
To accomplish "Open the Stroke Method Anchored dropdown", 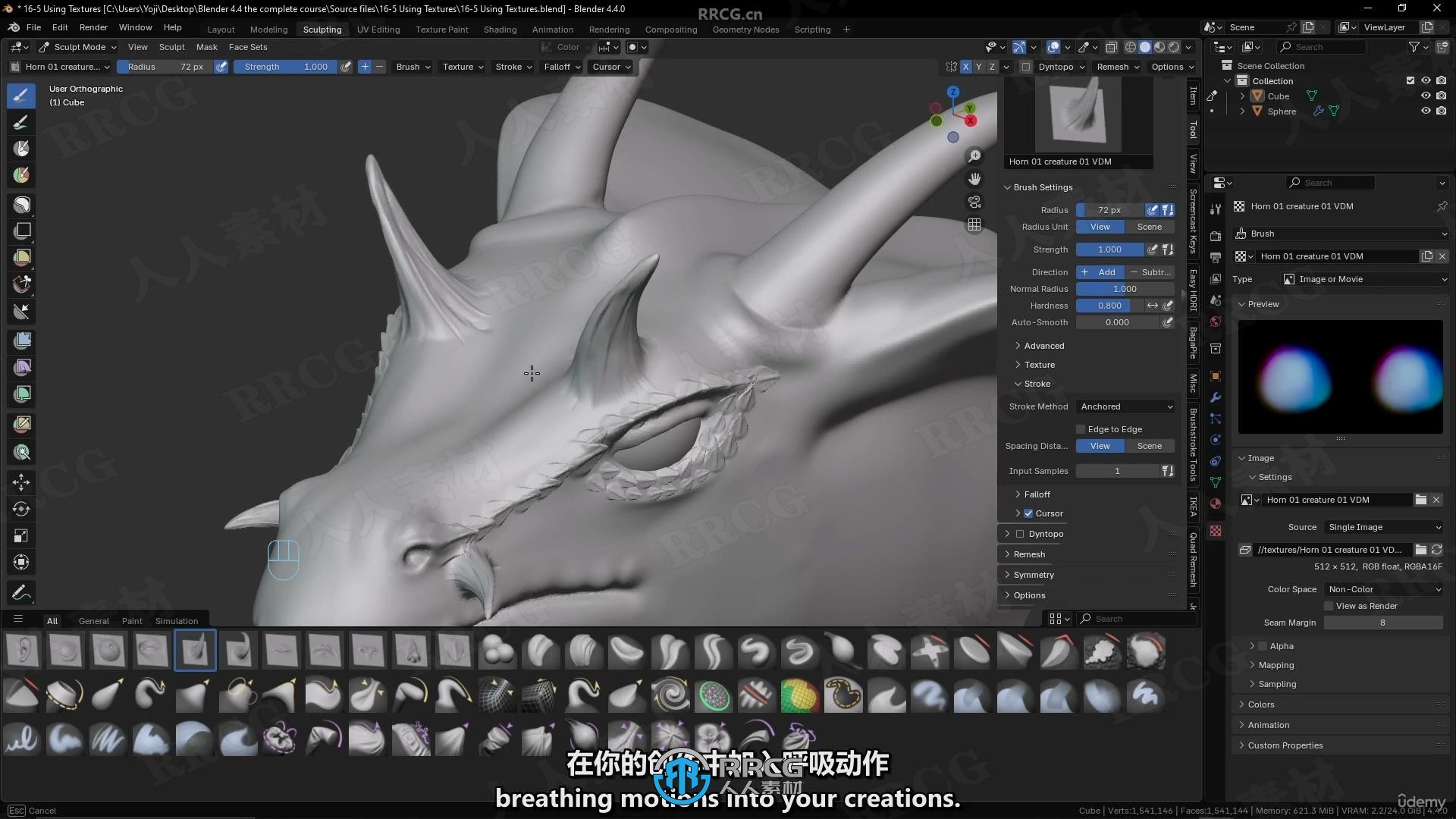I will point(1126,406).
